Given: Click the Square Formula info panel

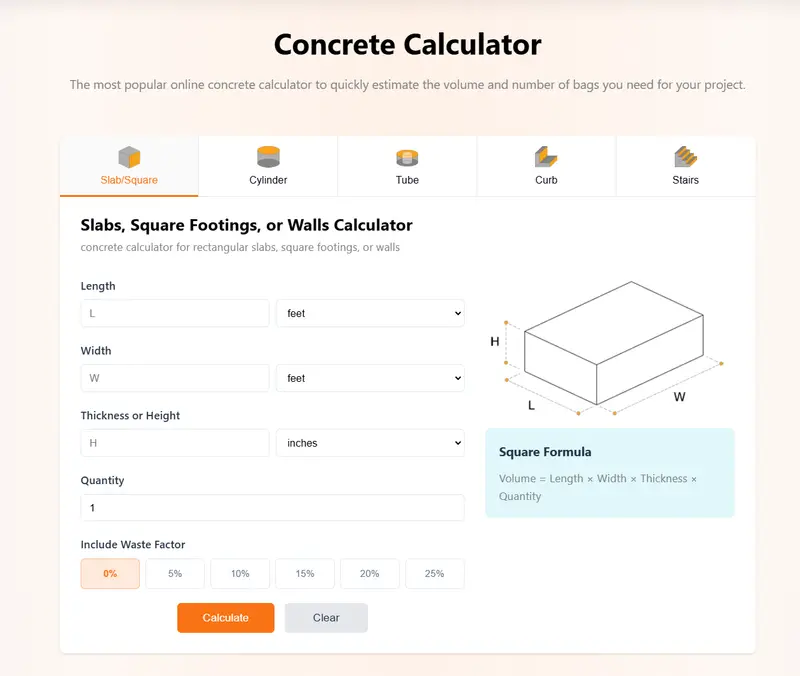Looking at the screenshot, I should [x=609, y=473].
